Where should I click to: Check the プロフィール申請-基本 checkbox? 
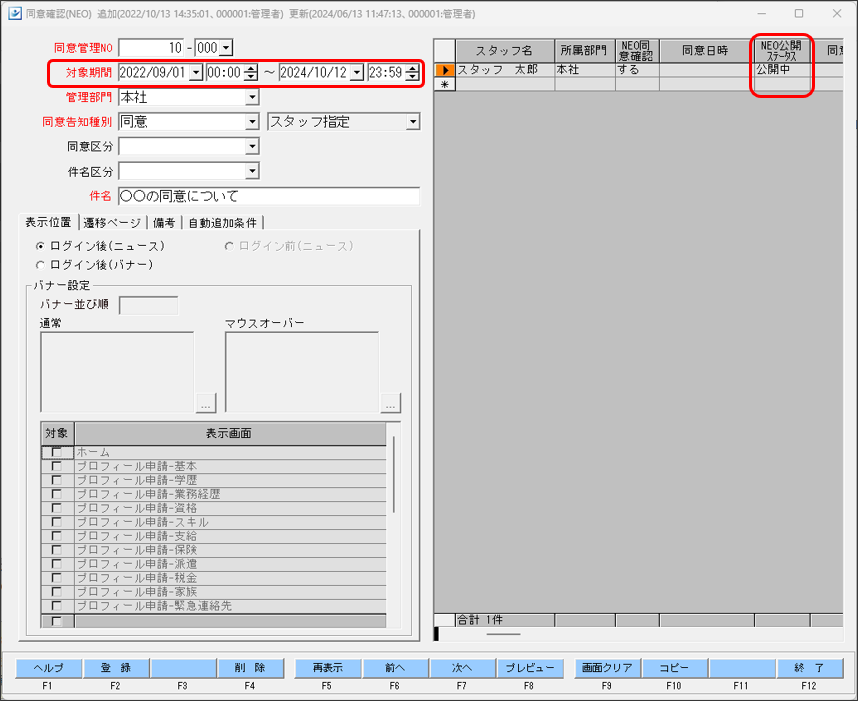(56, 466)
